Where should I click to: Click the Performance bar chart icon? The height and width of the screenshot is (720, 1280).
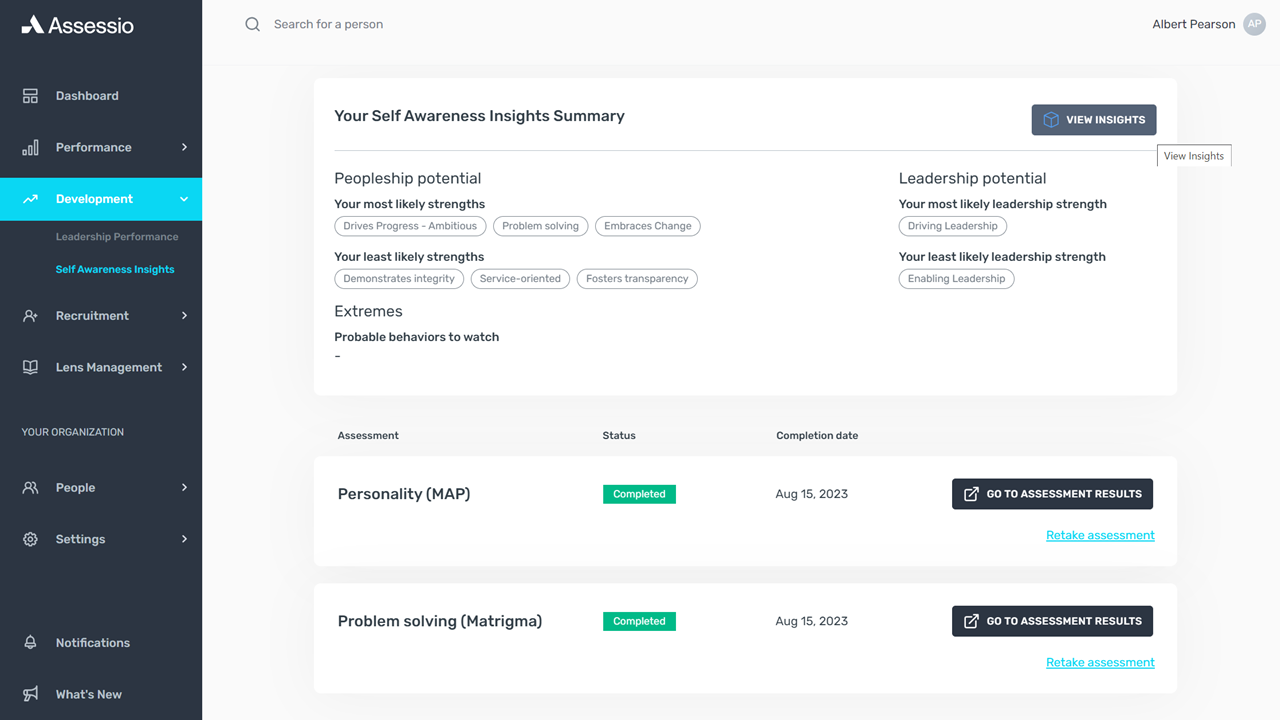point(30,147)
